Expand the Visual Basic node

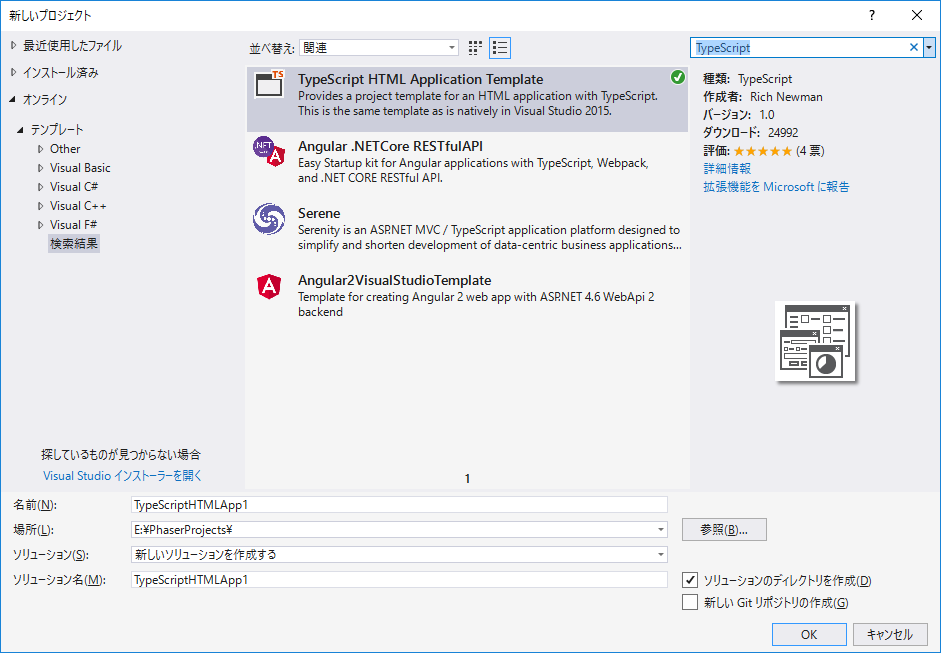pos(41,168)
